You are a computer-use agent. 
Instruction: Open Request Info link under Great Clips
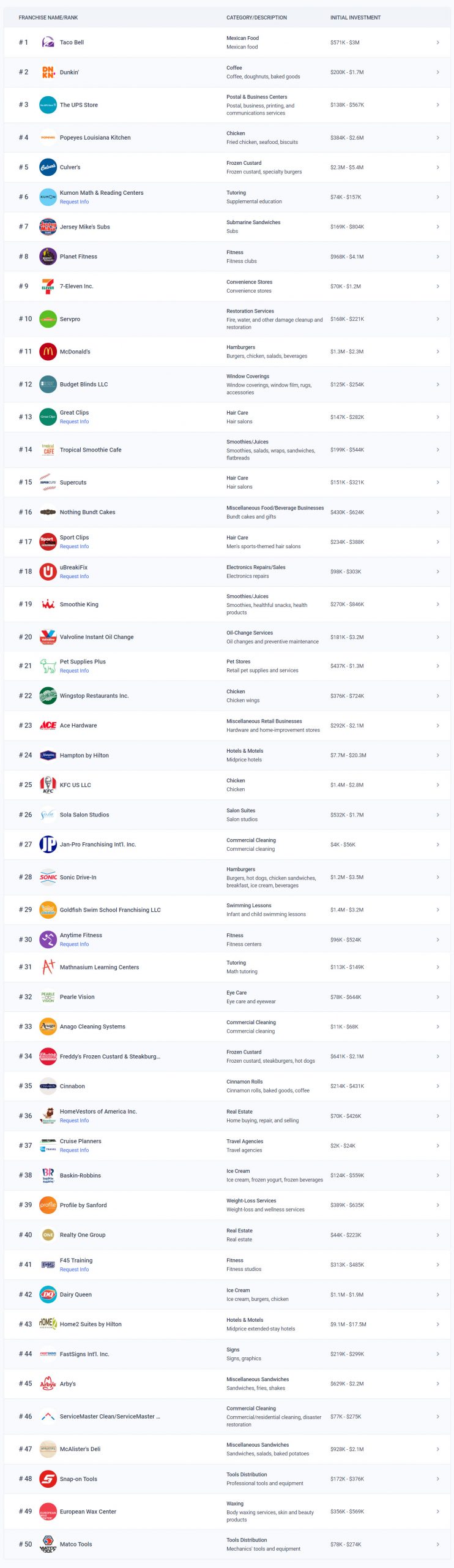click(x=74, y=421)
